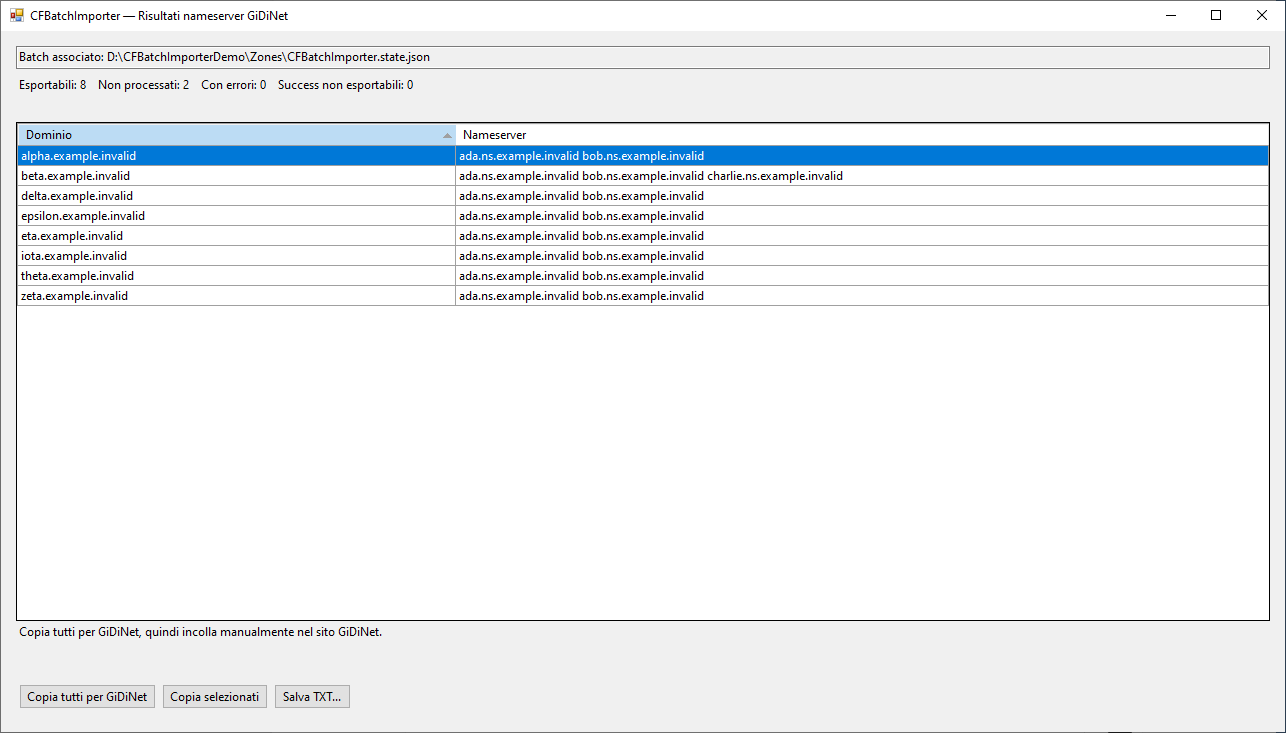The height and width of the screenshot is (733, 1286).
Task: Click the Non processati: 2 counter label
Action: pos(143,85)
